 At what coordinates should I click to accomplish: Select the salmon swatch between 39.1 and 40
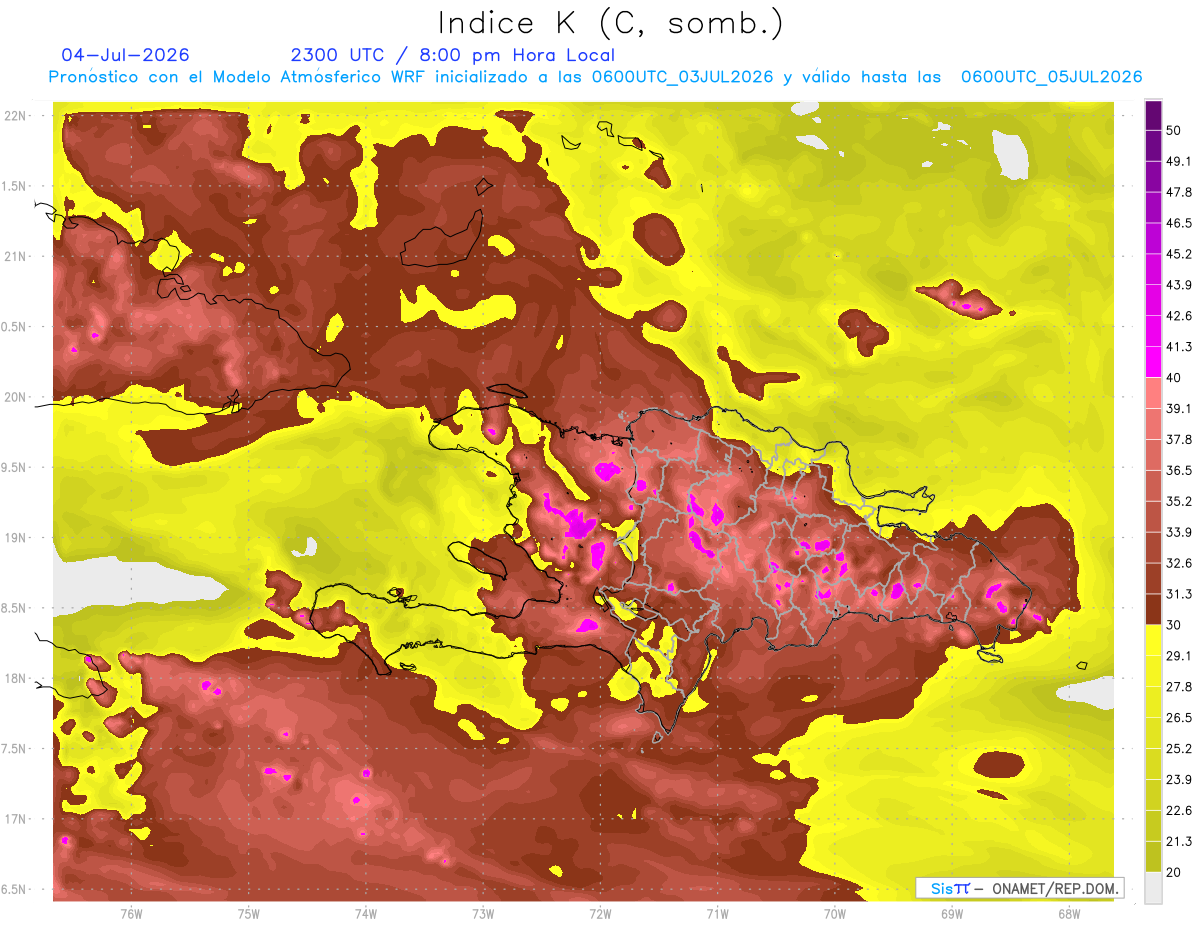(1153, 393)
